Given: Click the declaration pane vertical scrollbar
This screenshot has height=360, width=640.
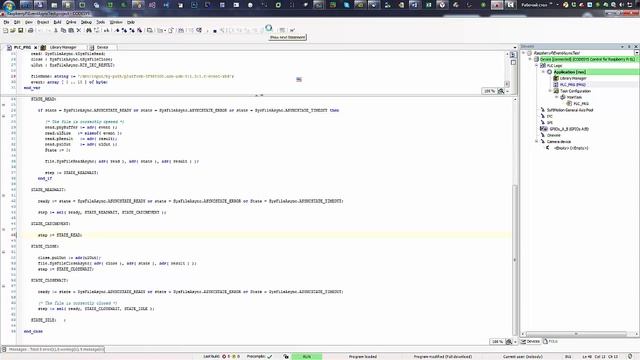Looking at the screenshot, I should coord(507,70).
